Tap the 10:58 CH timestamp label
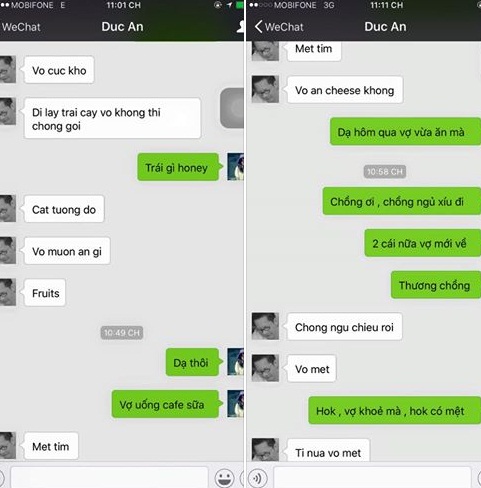 tap(385, 172)
